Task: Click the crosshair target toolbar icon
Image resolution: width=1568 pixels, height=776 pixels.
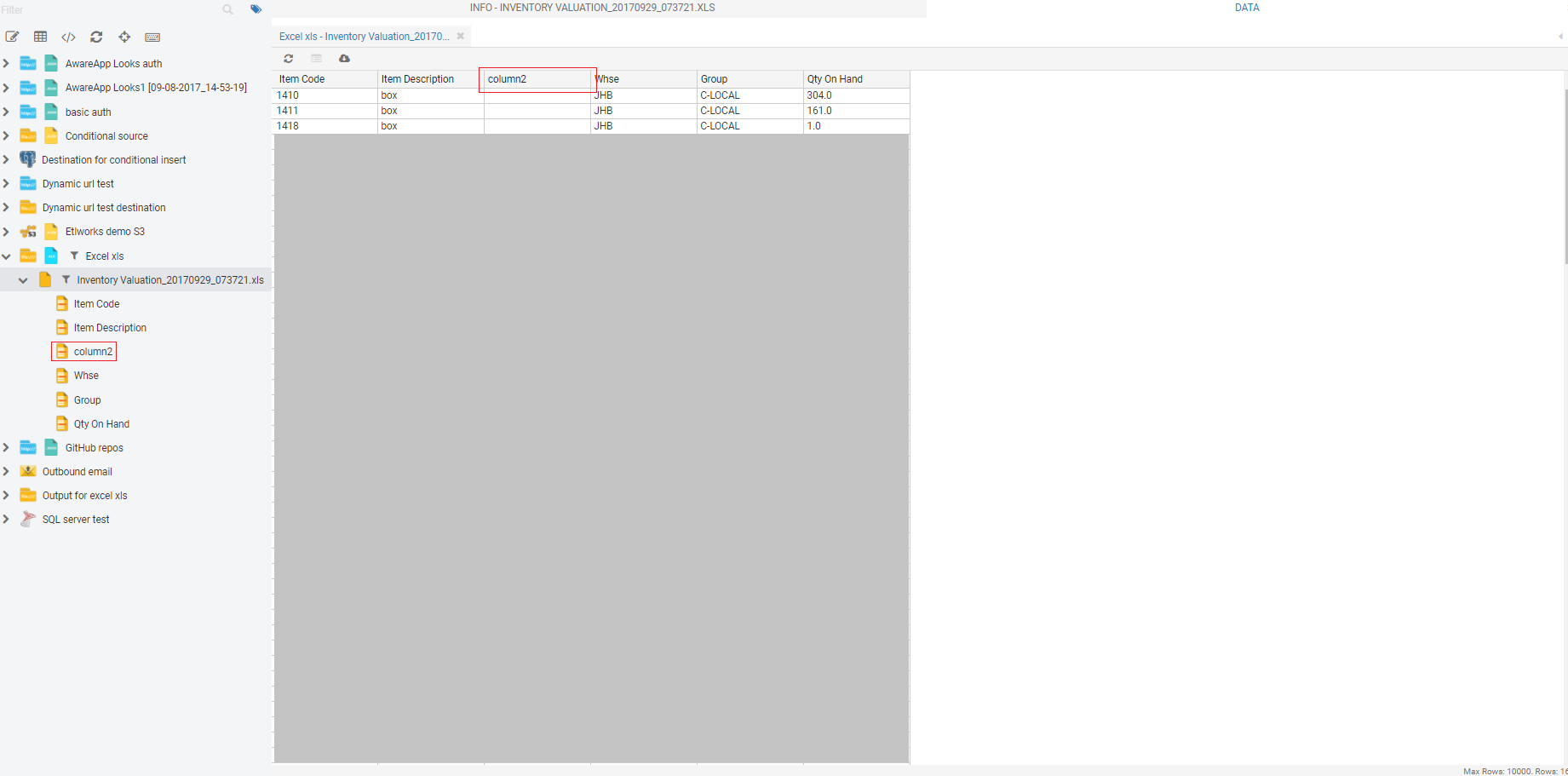Action: tap(124, 37)
